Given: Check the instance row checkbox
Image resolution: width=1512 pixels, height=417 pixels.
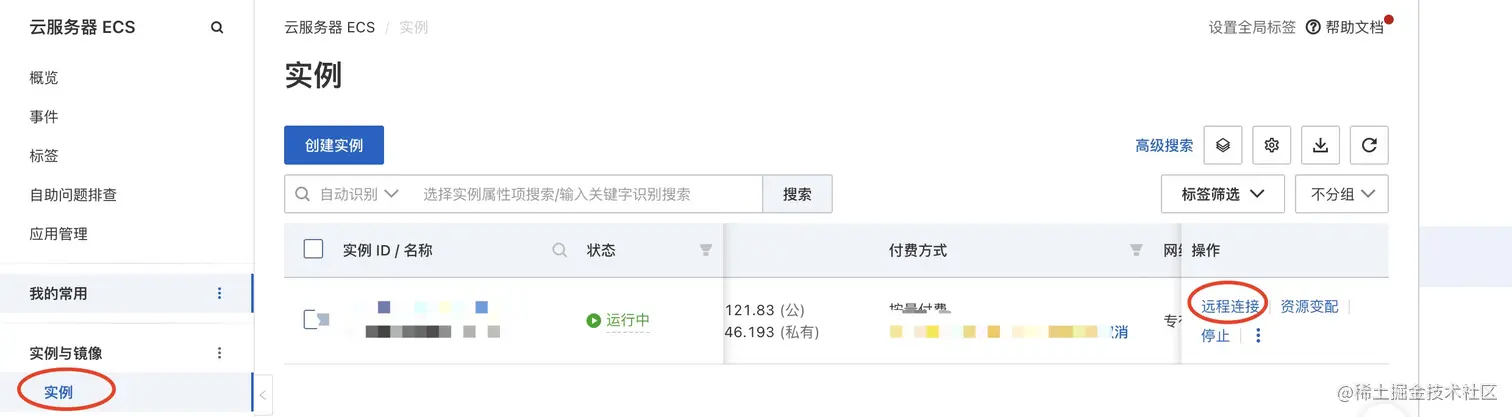Looking at the screenshot, I should point(313,320).
